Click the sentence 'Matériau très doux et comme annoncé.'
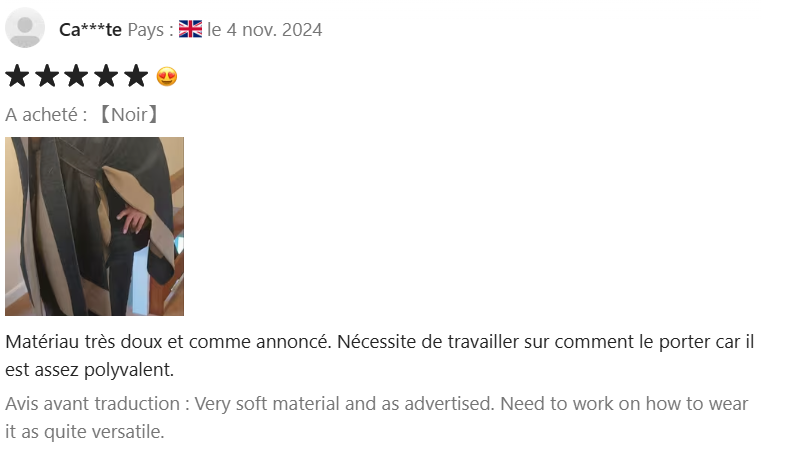 pos(168,342)
